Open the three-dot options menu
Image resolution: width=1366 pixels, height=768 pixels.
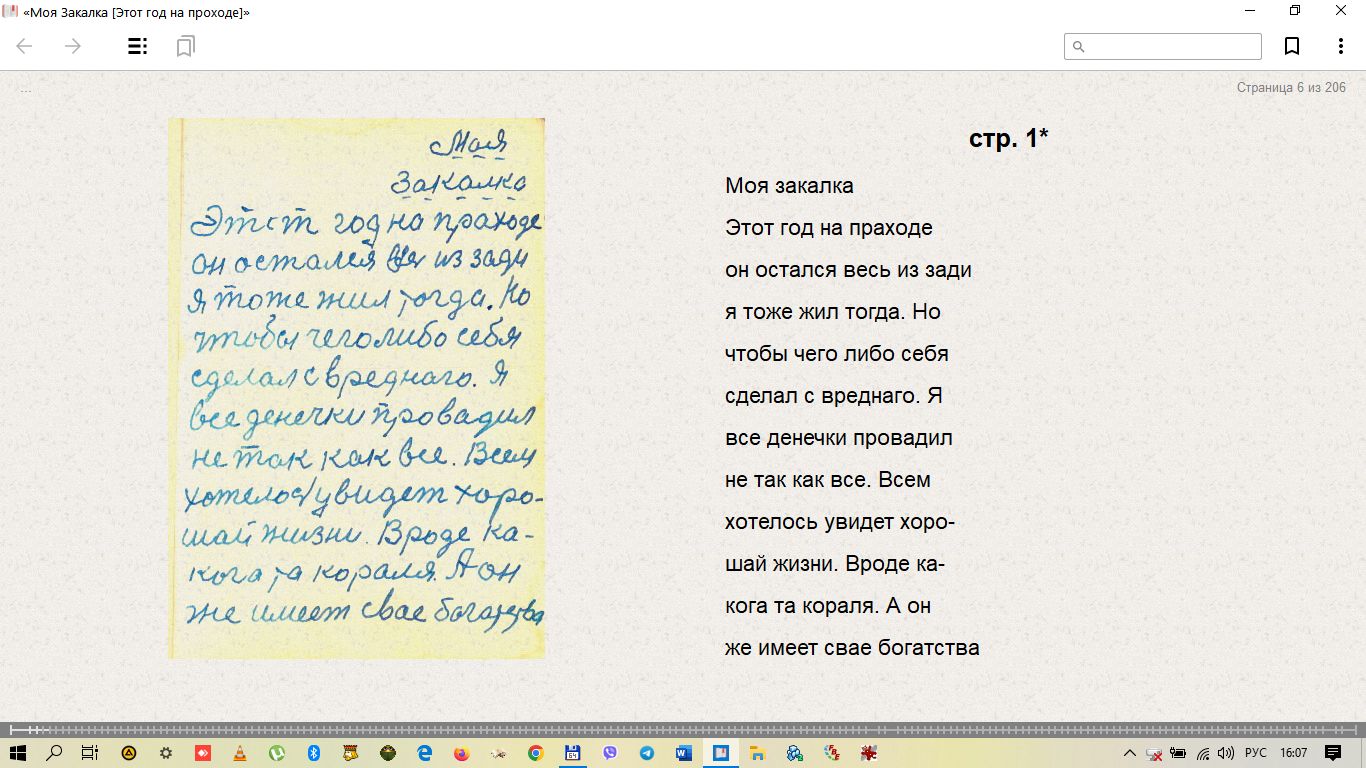(1341, 46)
